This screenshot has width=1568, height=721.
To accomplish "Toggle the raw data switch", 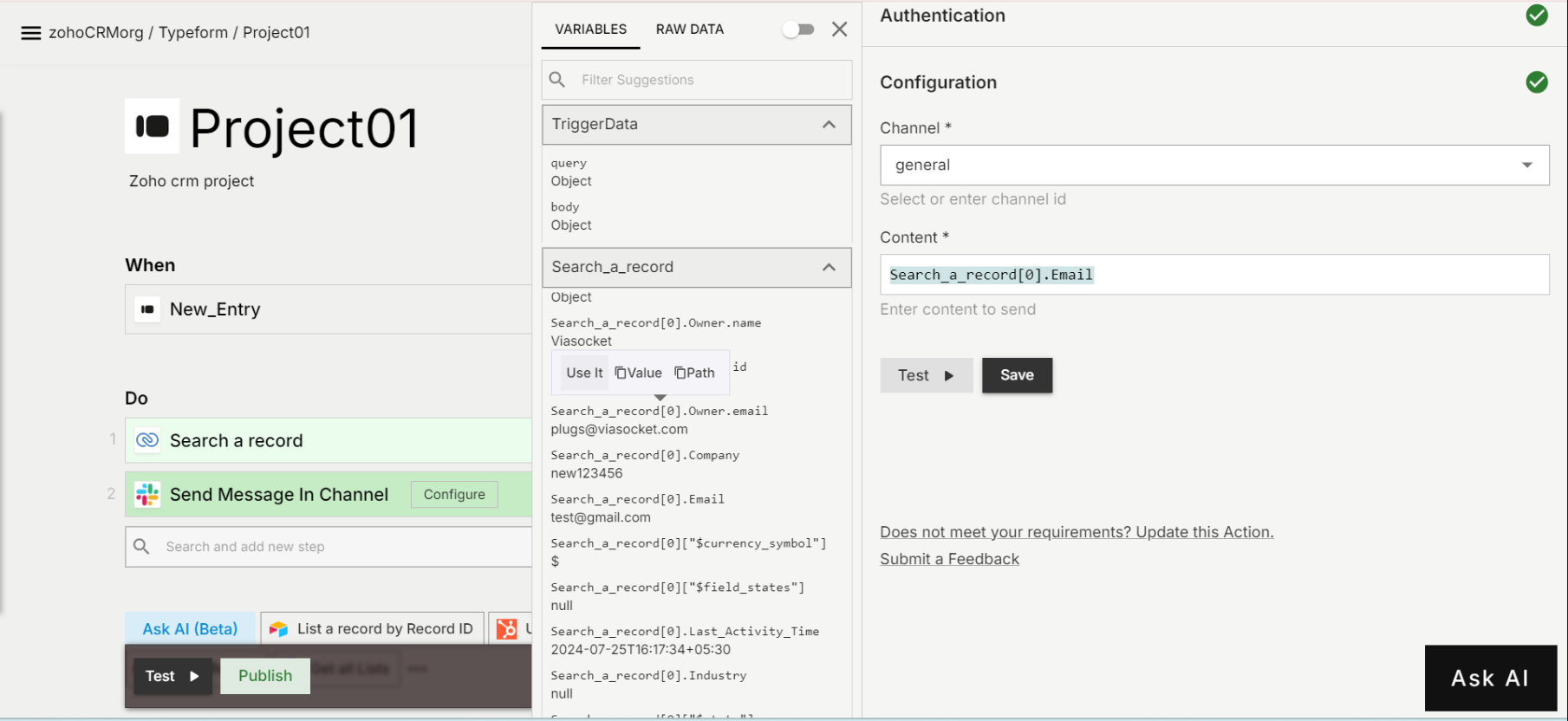I will point(798,29).
